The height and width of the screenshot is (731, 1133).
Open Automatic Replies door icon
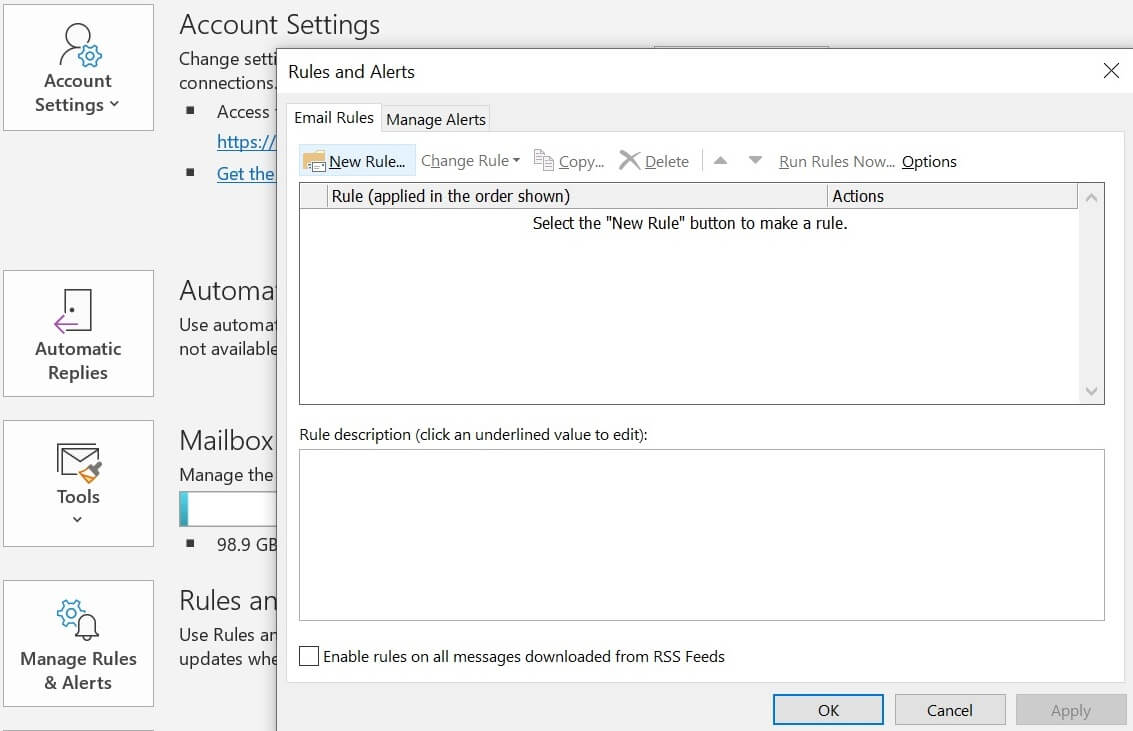[x=73, y=311]
